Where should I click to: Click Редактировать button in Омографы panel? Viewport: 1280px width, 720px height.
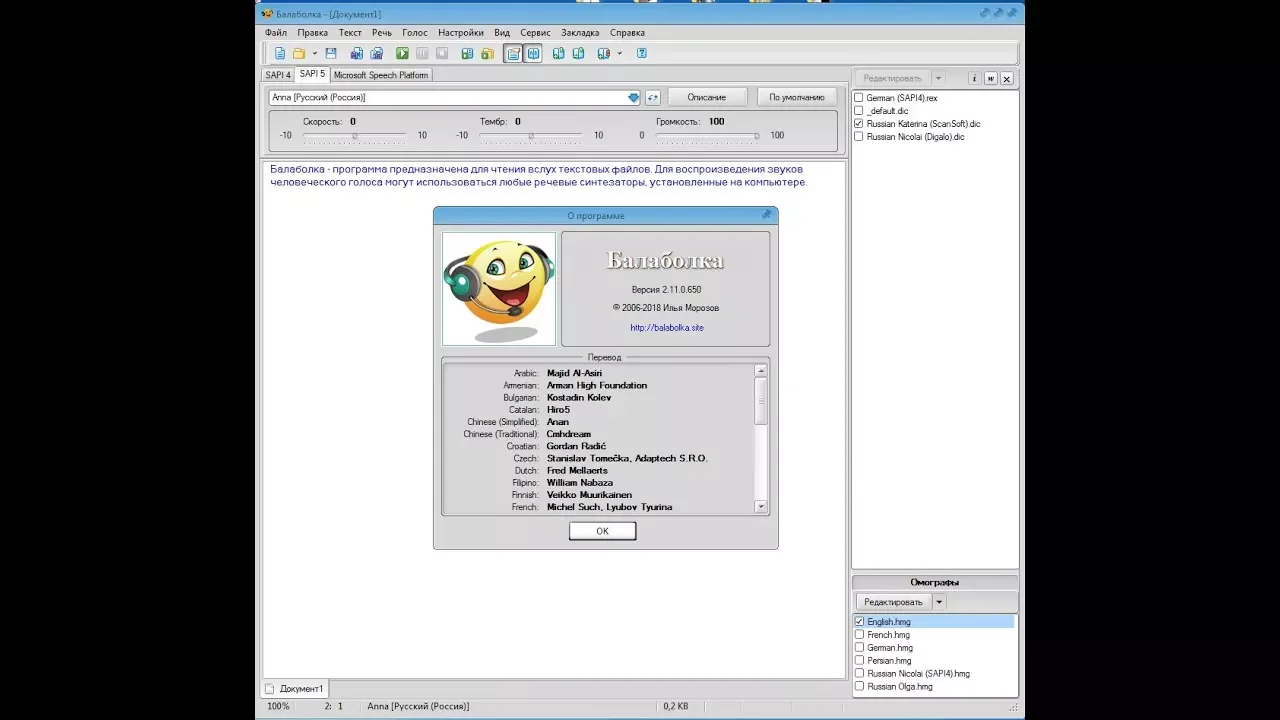(x=894, y=602)
